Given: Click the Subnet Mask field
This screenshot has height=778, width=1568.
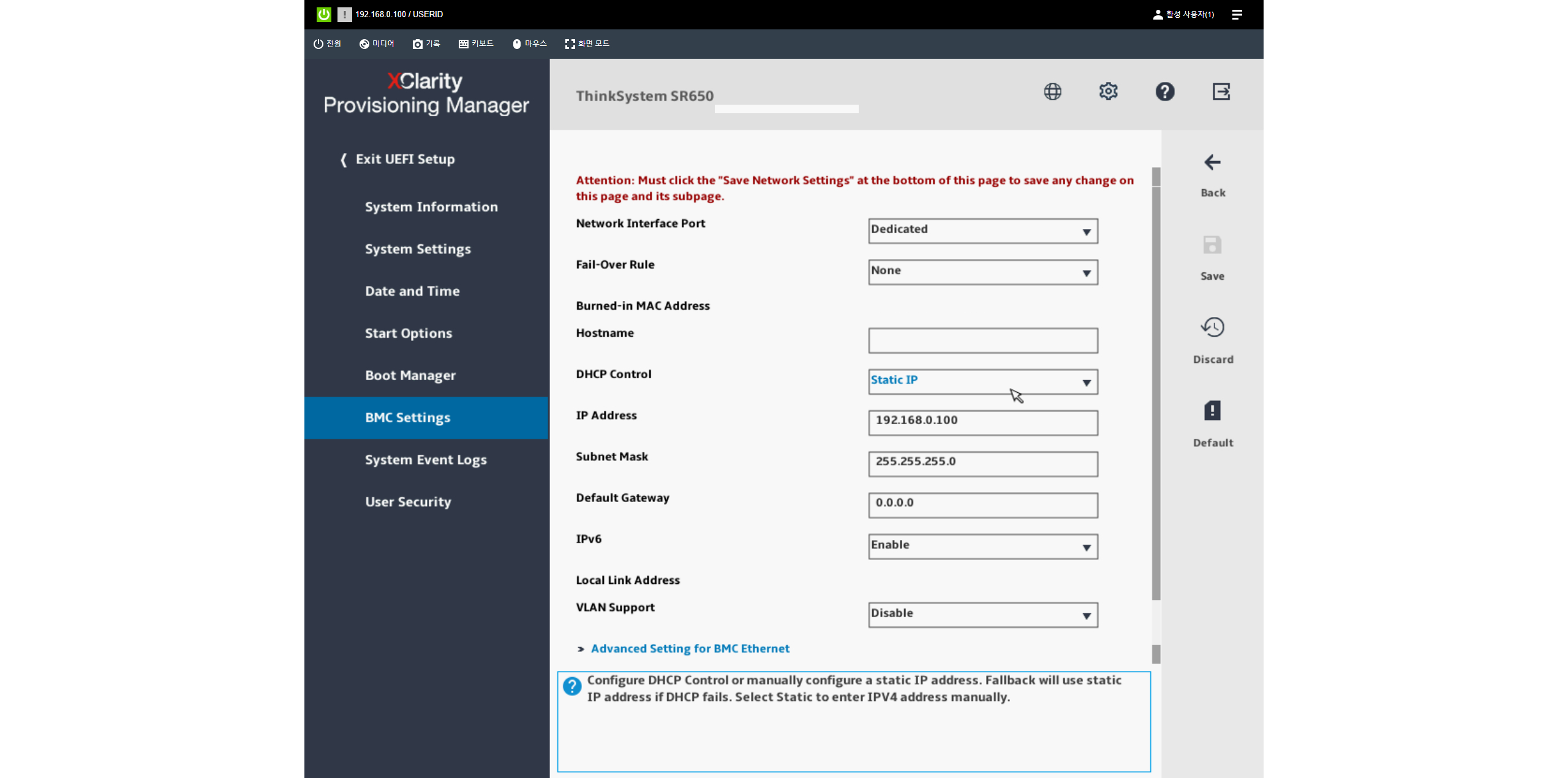Looking at the screenshot, I should [982, 463].
